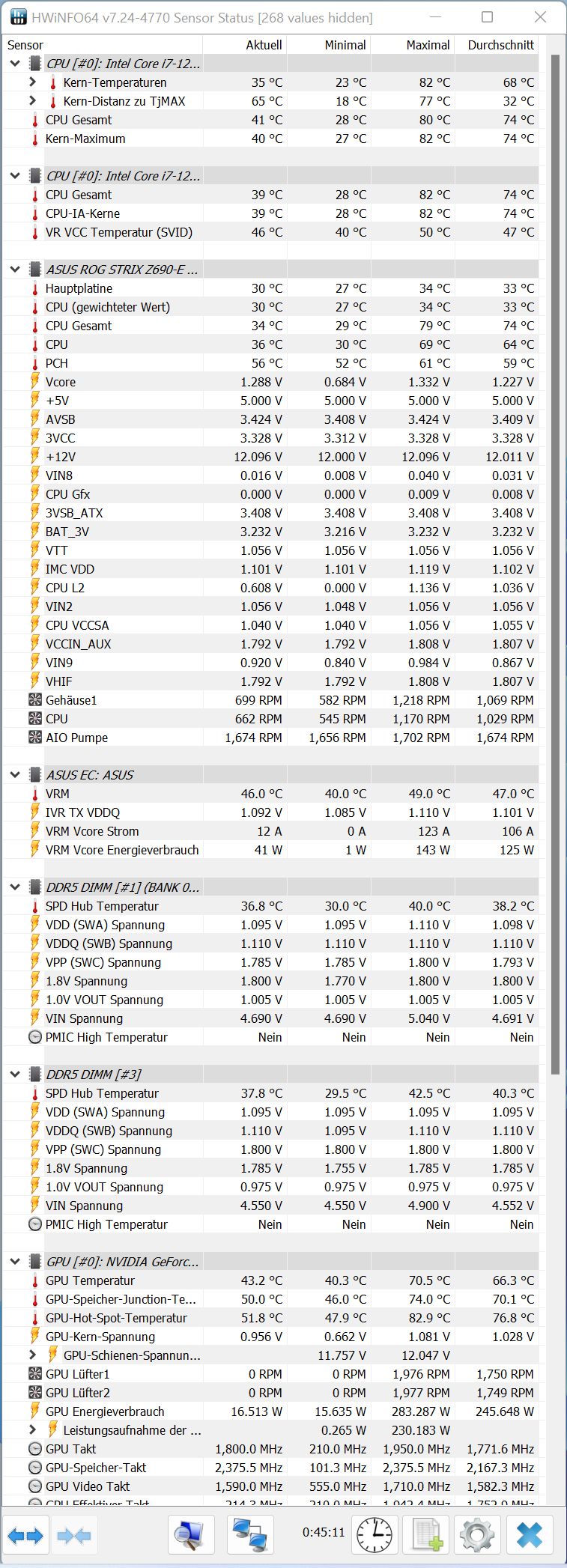567x1568 pixels.
Task: Select the Vcore sensor row
Action: tap(61, 382)
